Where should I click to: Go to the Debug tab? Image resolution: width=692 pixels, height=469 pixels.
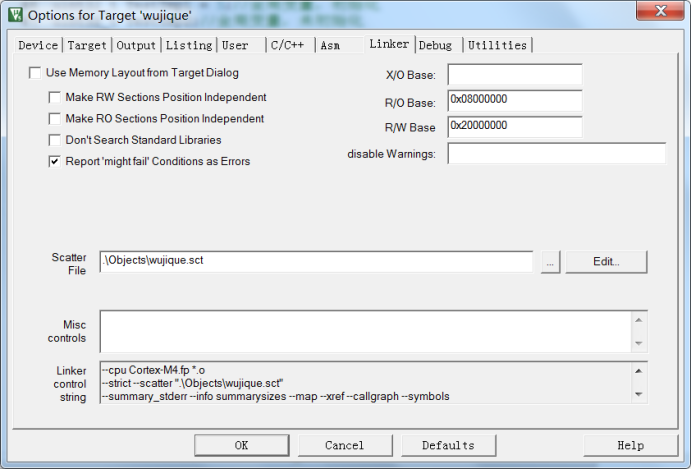(x=438, y=45)
